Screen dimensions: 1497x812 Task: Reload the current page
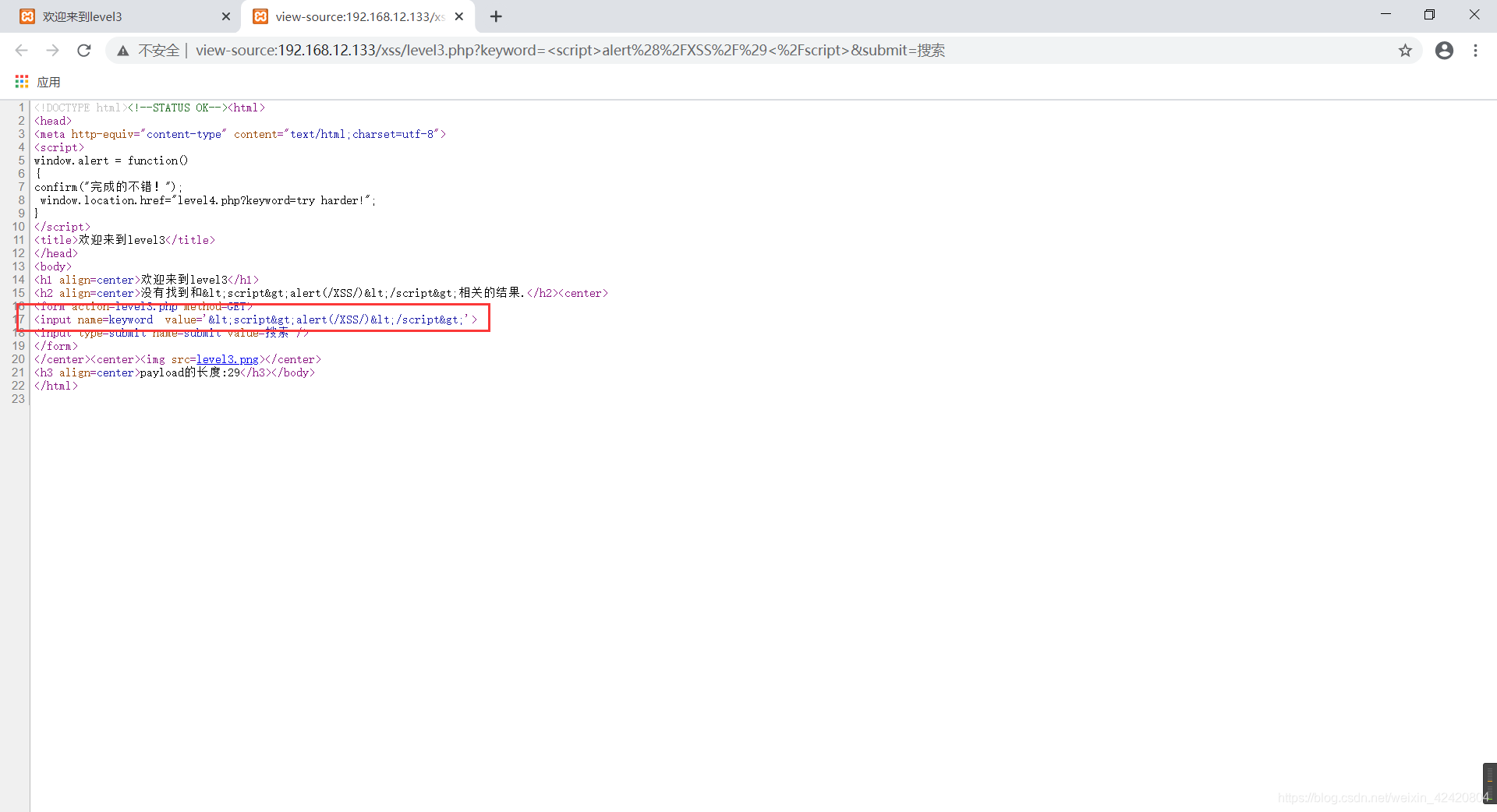pos(84,51)
